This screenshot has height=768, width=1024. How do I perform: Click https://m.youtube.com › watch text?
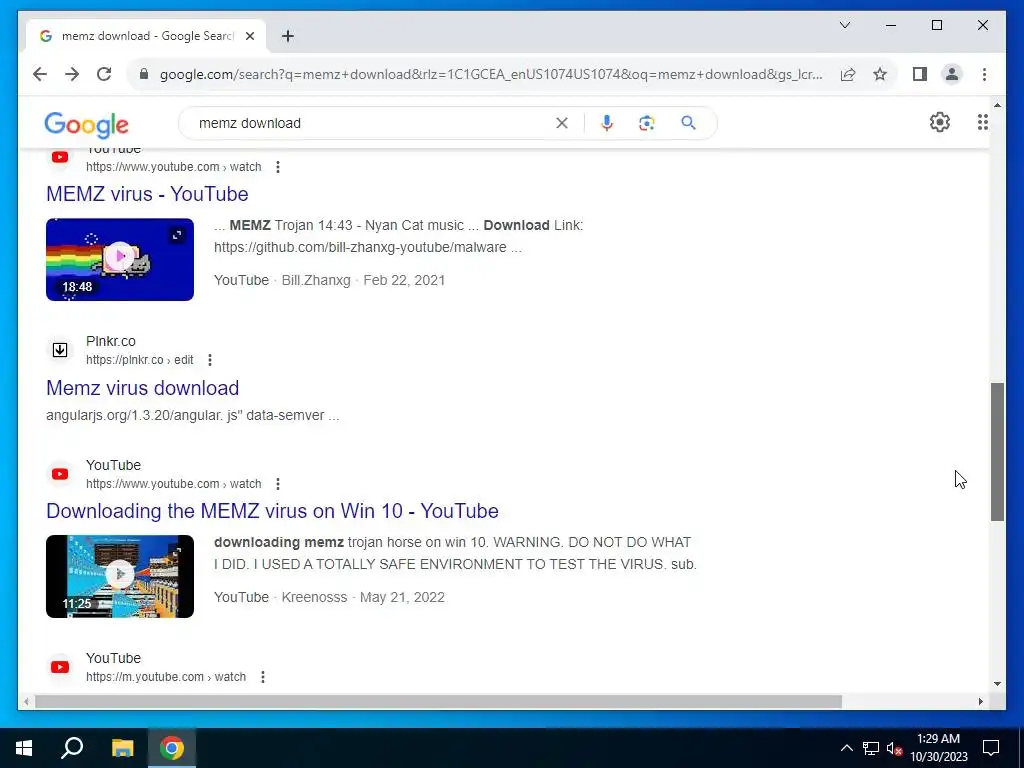tap(166, 677)
